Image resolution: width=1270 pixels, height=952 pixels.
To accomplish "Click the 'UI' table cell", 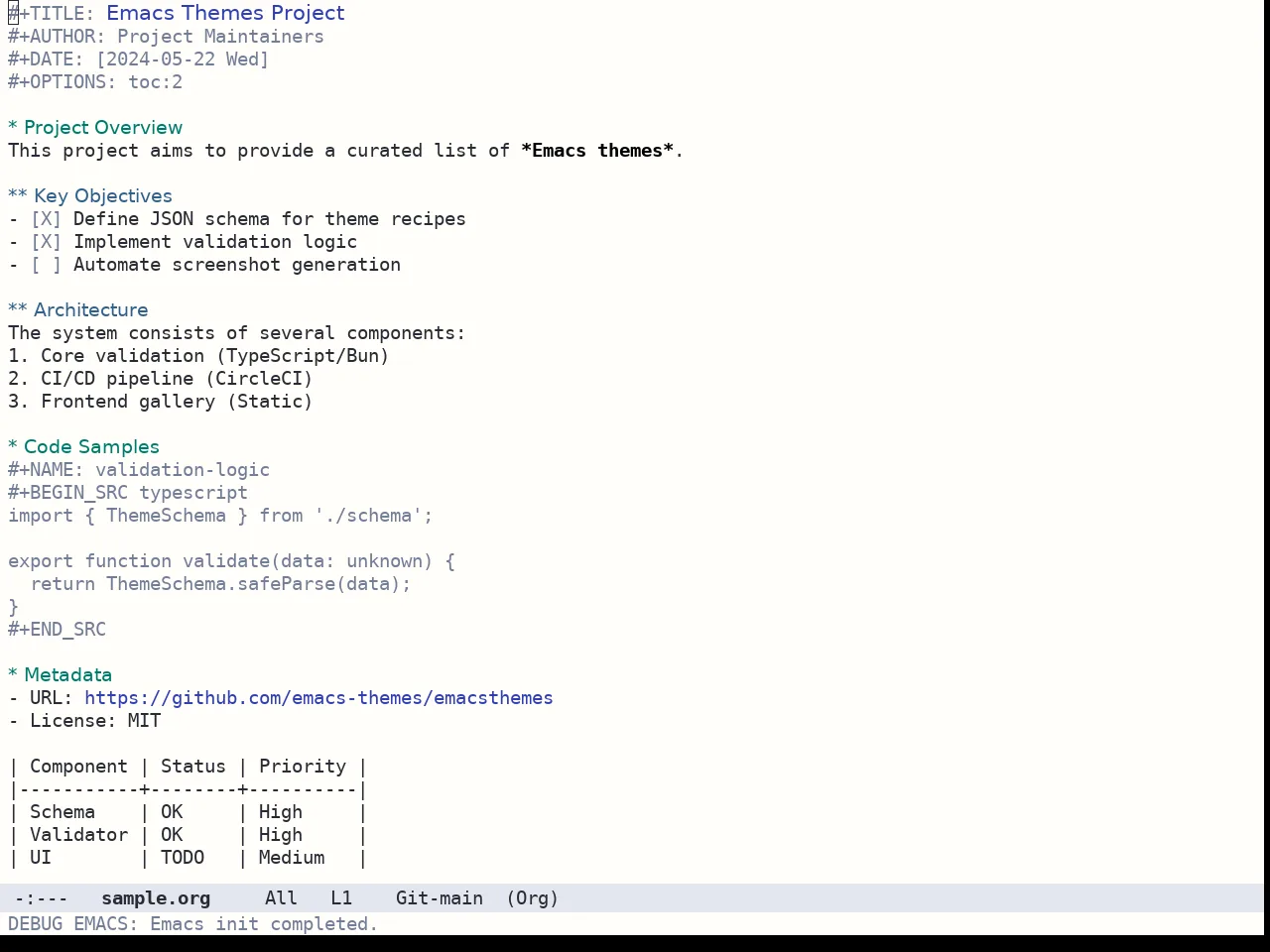I will tap(41, 858).
